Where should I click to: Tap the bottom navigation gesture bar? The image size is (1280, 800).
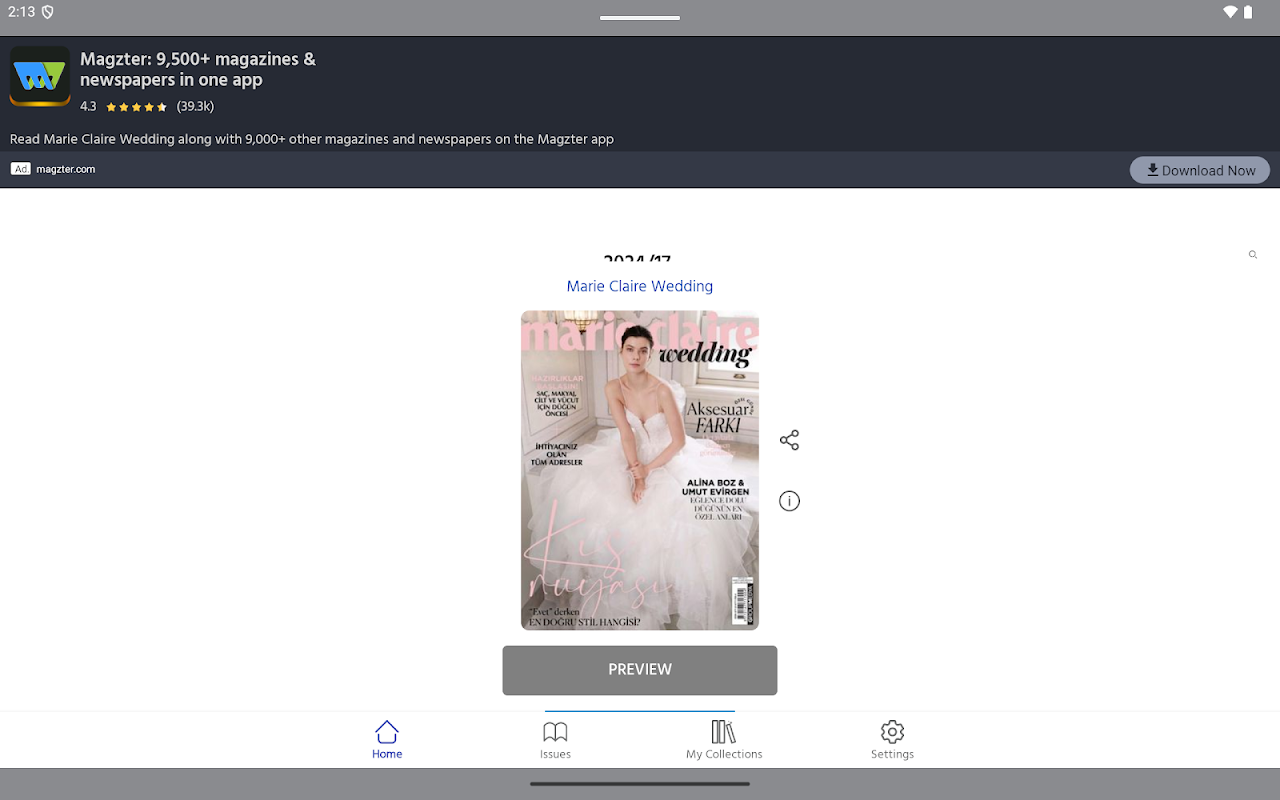click(x=640, y=784)
